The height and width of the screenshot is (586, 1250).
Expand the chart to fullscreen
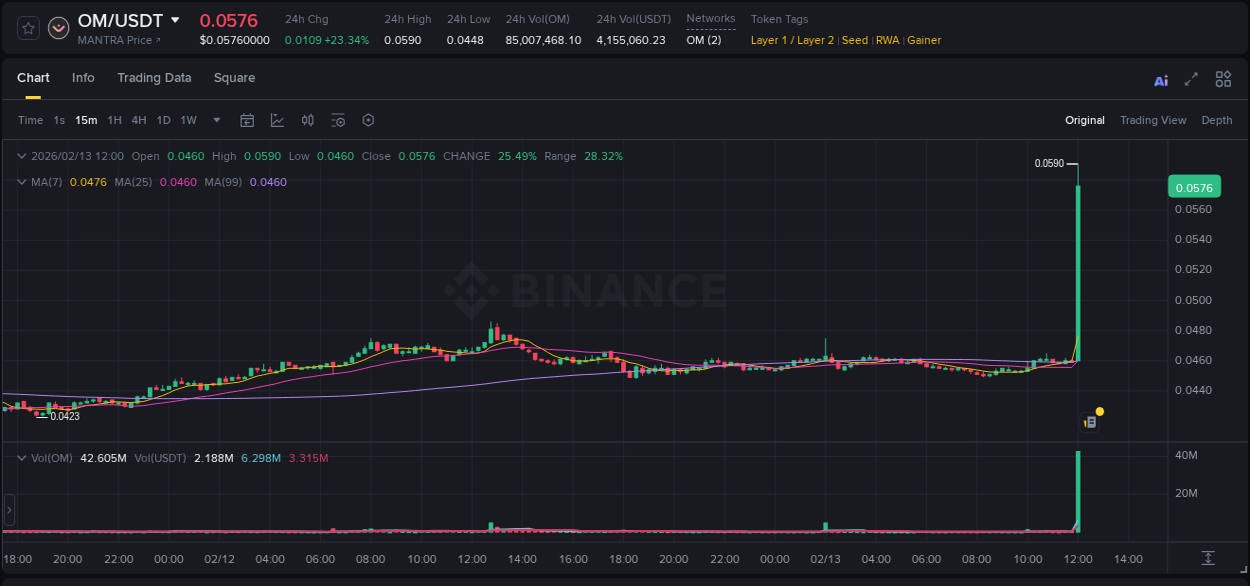(1191, 79)
